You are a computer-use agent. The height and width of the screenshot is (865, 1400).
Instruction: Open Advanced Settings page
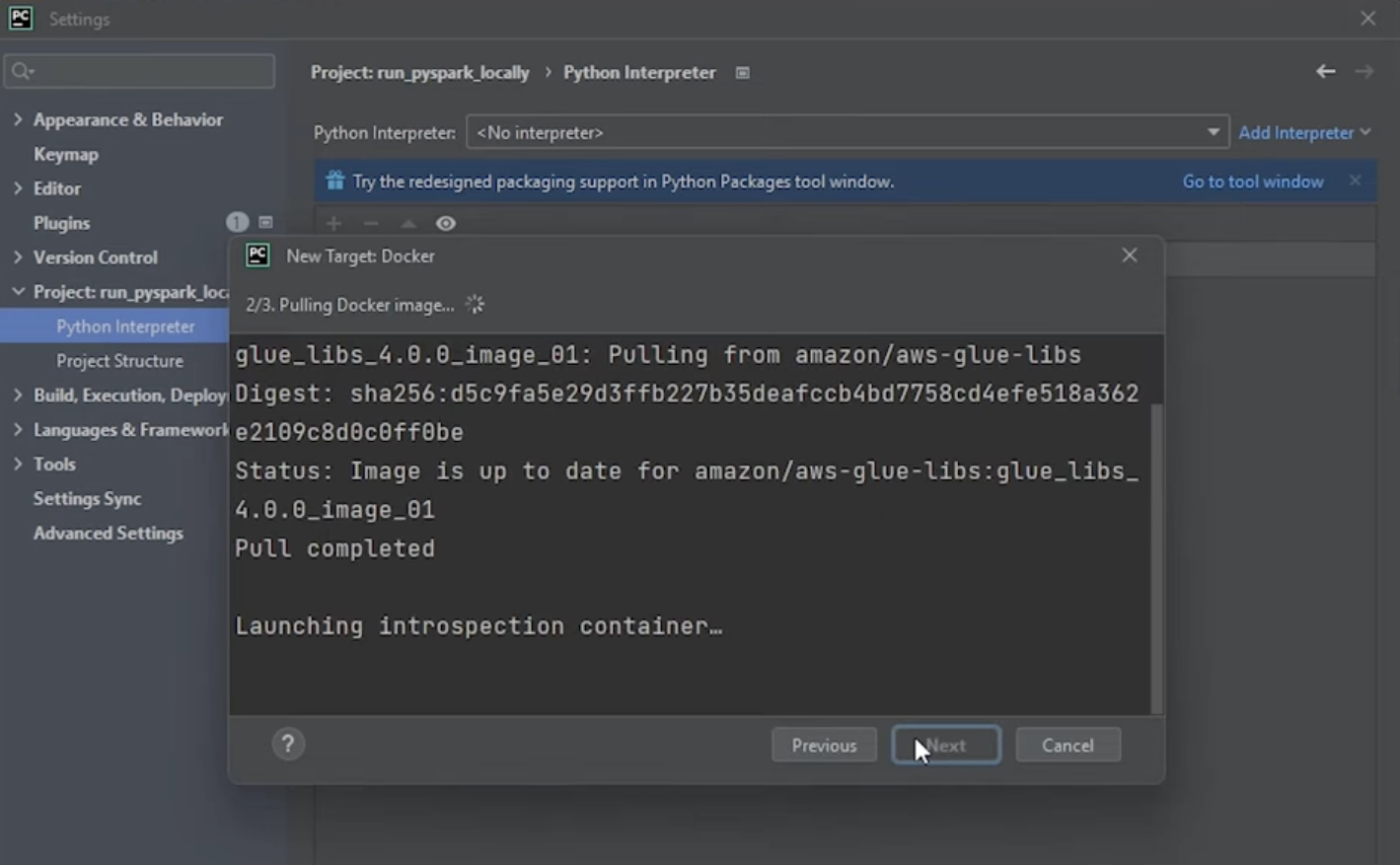tap(109, 534)
